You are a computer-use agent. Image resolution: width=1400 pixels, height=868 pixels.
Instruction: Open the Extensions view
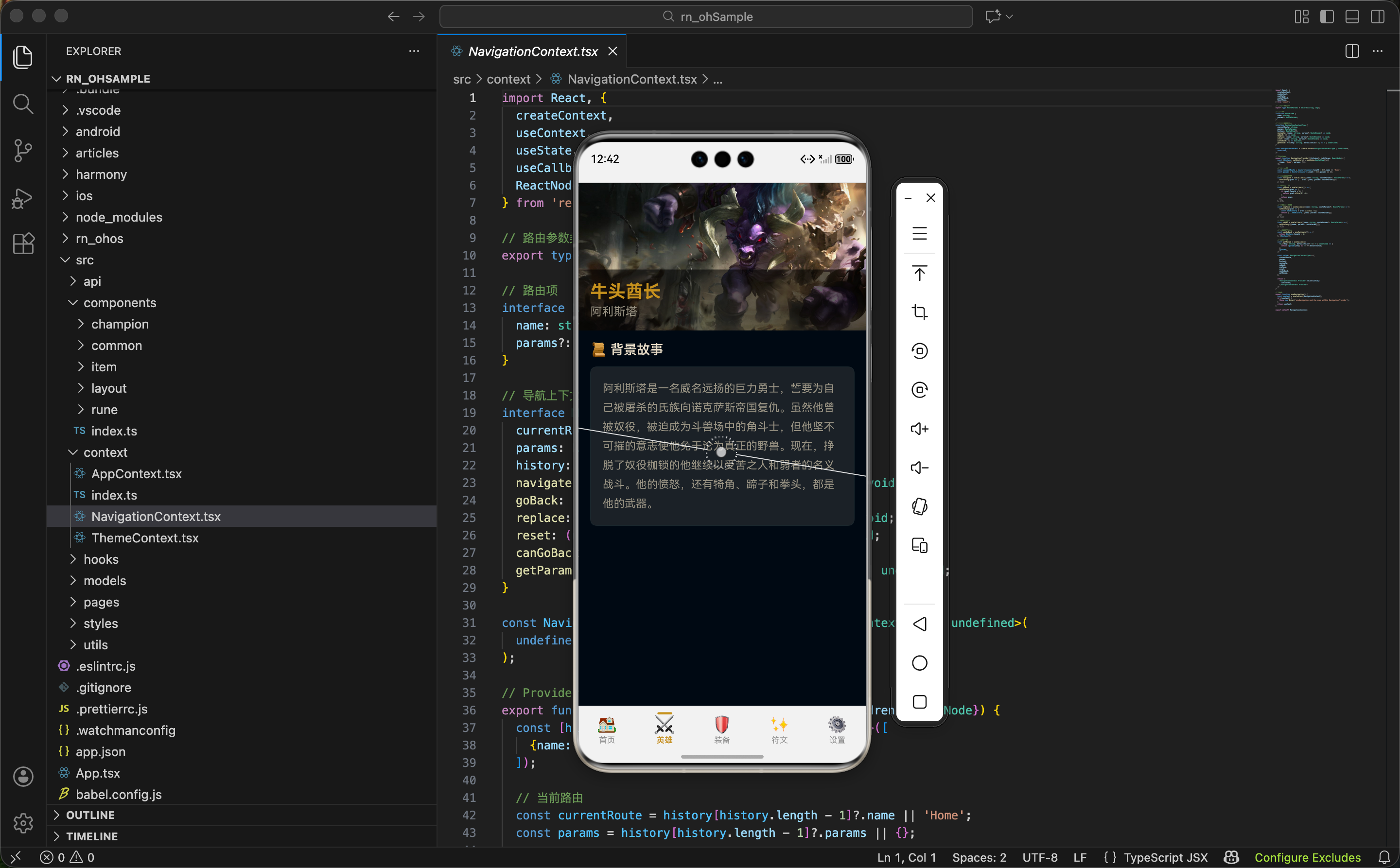23,244
